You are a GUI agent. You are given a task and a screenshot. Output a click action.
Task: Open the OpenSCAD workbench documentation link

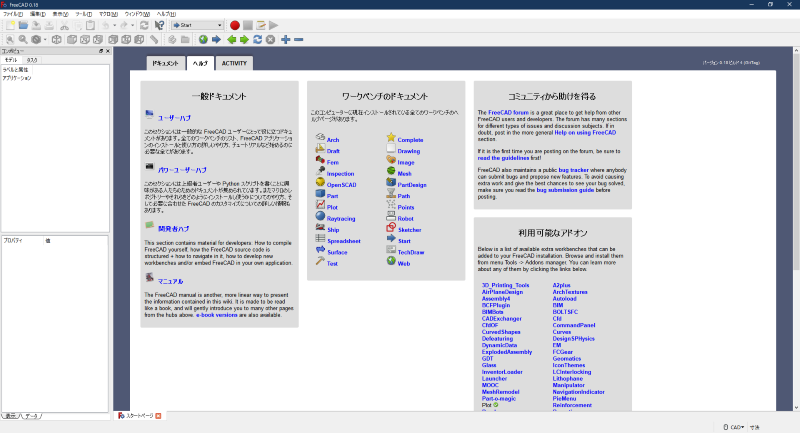tap(341, 185)
